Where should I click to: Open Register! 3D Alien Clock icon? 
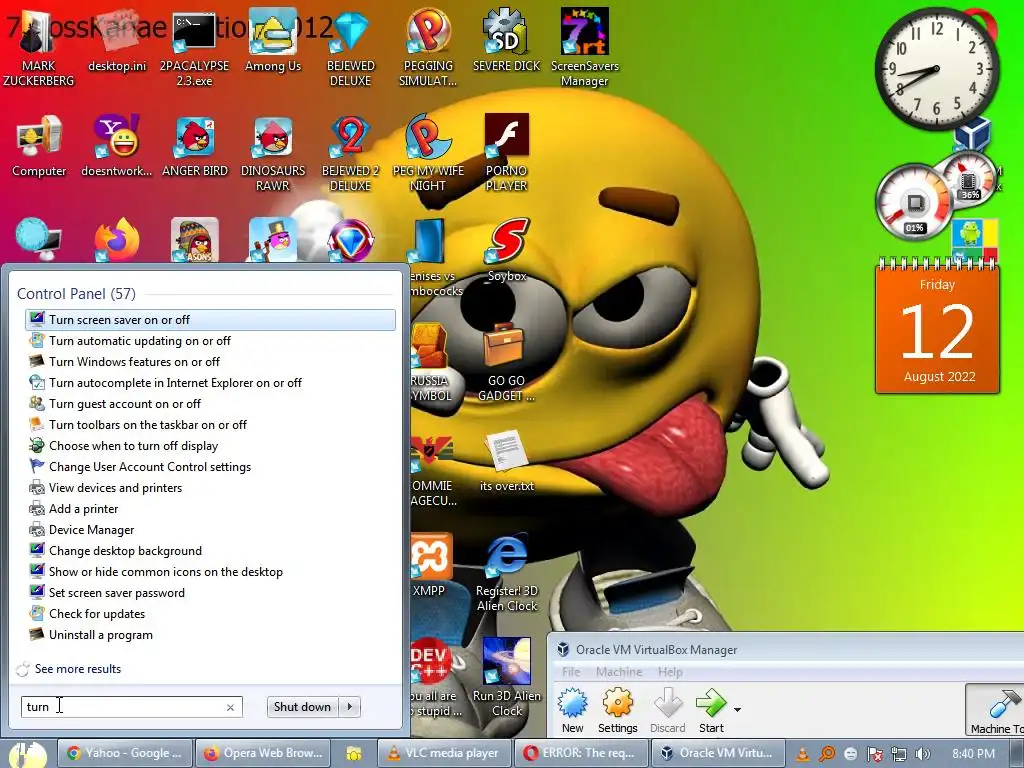click(507, 572)
